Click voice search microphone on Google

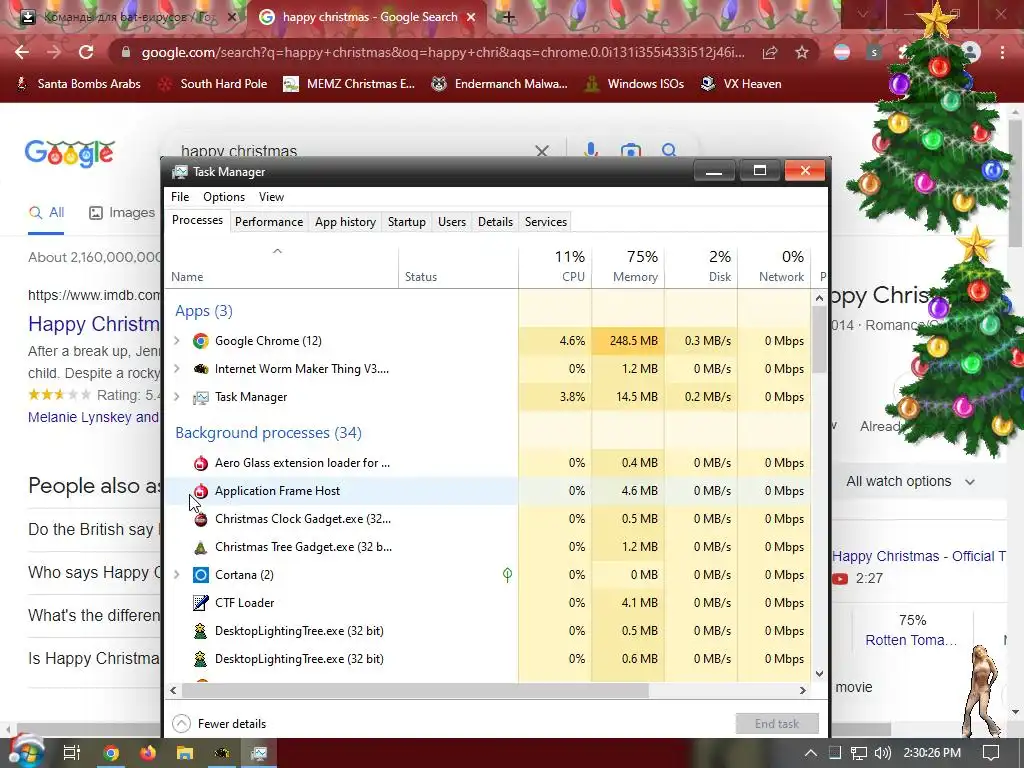591,150
